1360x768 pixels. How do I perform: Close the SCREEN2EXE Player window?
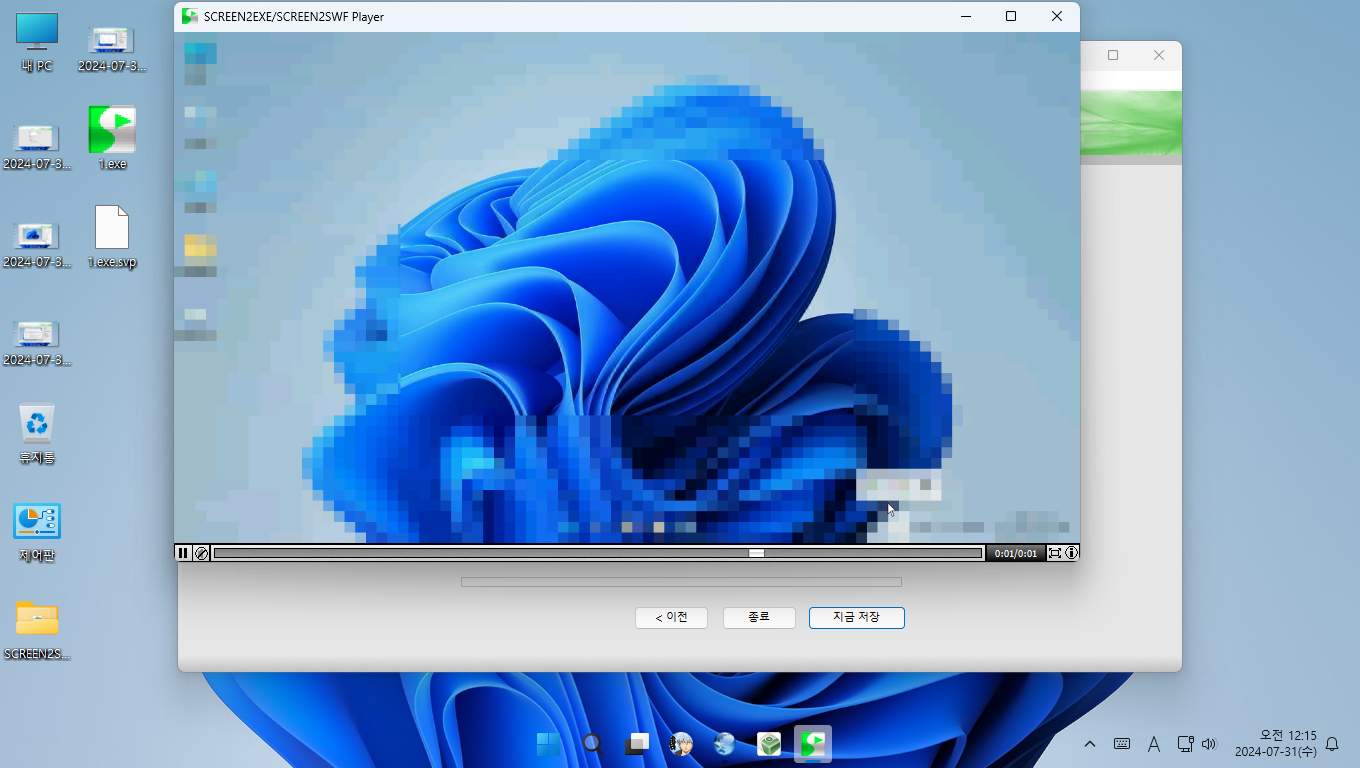(x=1057, y=16)
